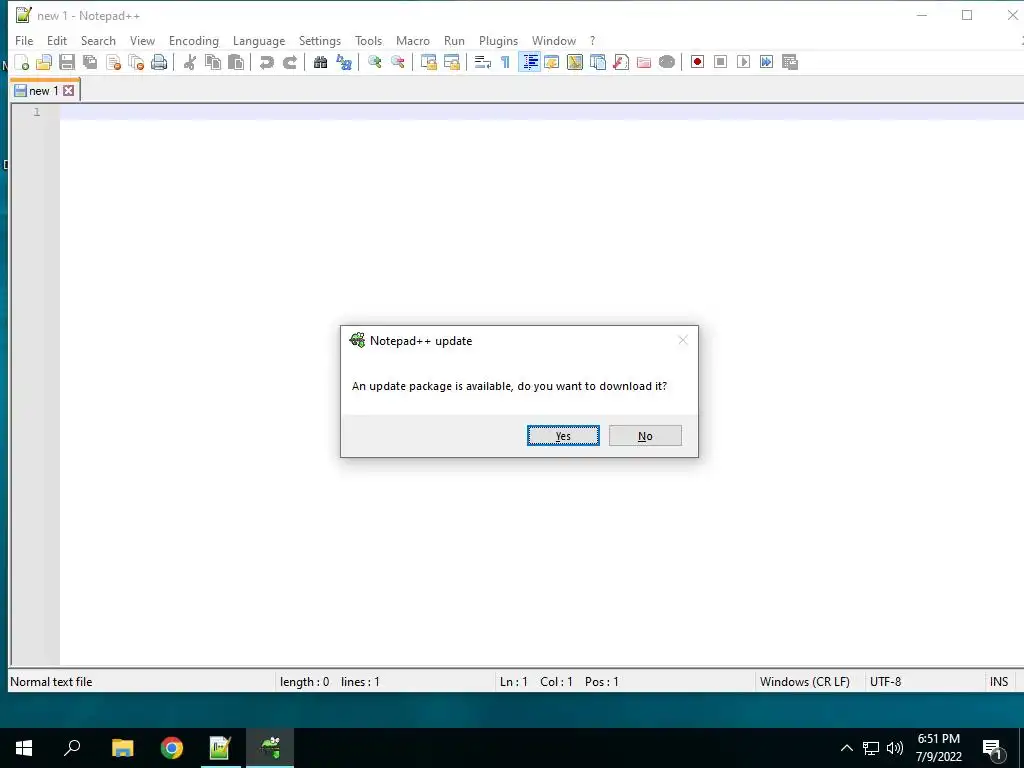Toggle Show All Characters pilcrow icon
Screen dimensions: 1024x768
pyautogui.click(x=505, y=62)
